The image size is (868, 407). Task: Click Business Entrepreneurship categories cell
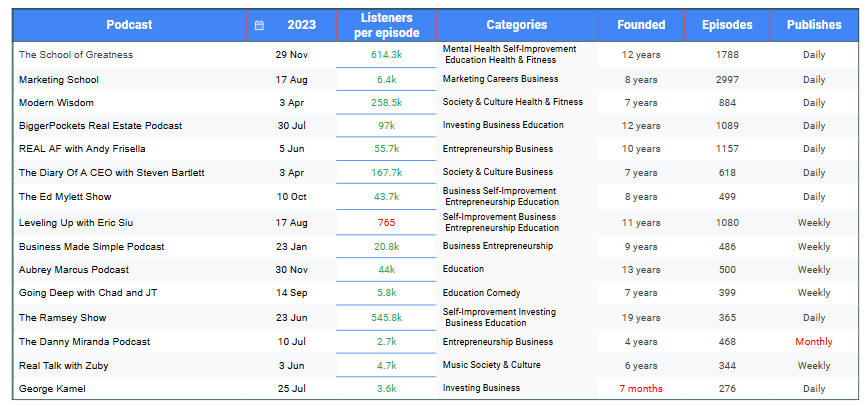(x=498, y=246)
